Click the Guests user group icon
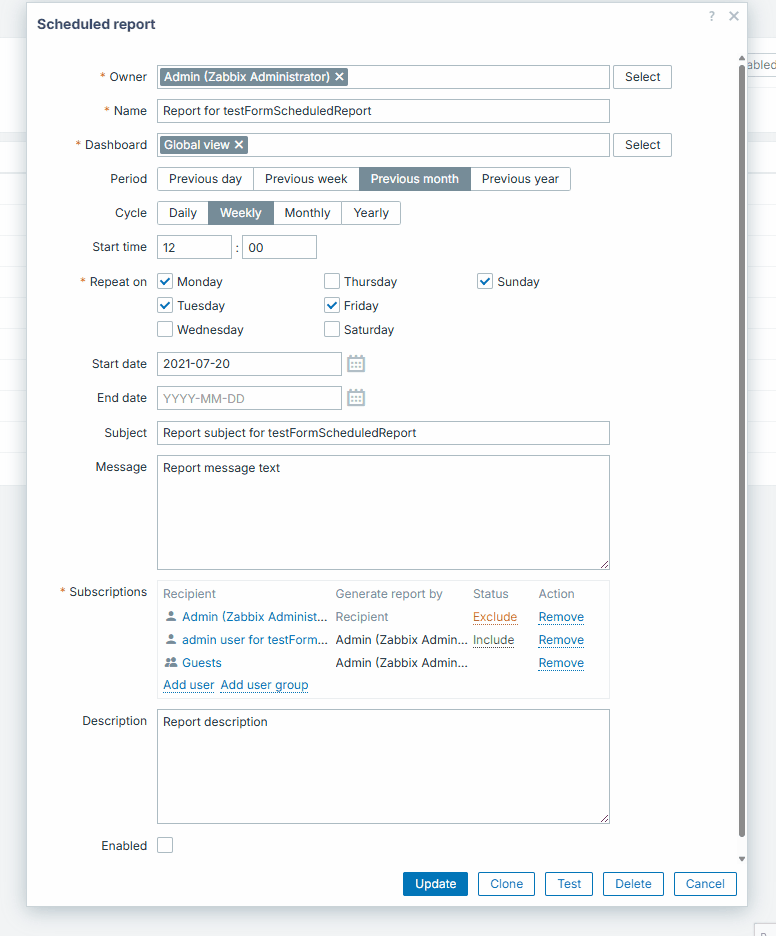The width and height of the screenshot is (776, 936). click(x=171, y=663)
